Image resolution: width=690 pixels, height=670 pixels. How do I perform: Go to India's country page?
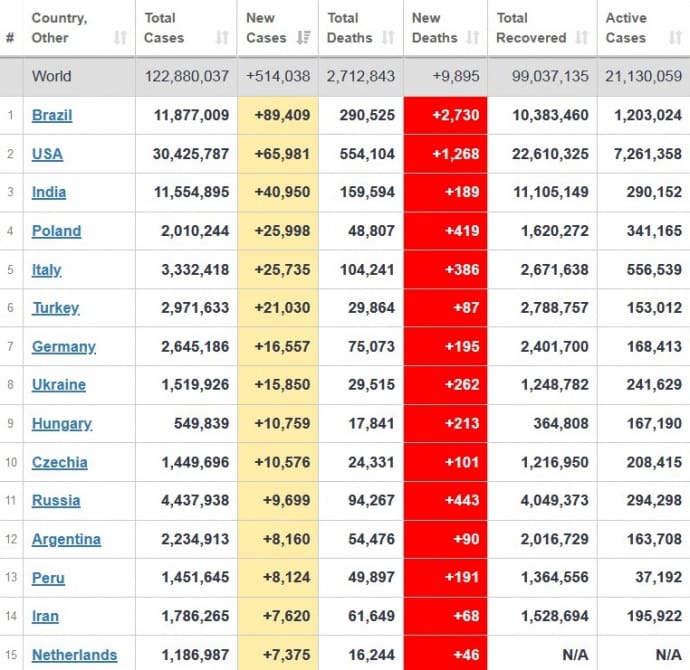[49, 192]
